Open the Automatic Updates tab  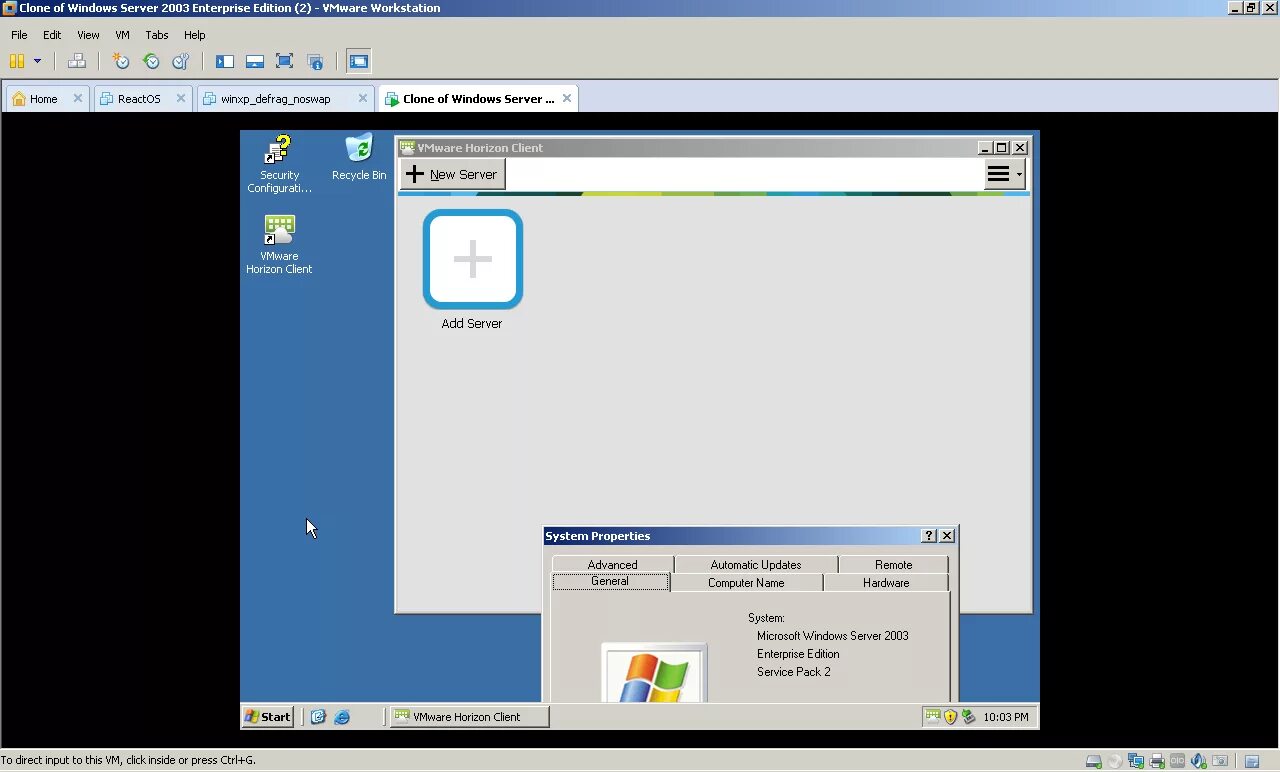(x=756, y=565)
